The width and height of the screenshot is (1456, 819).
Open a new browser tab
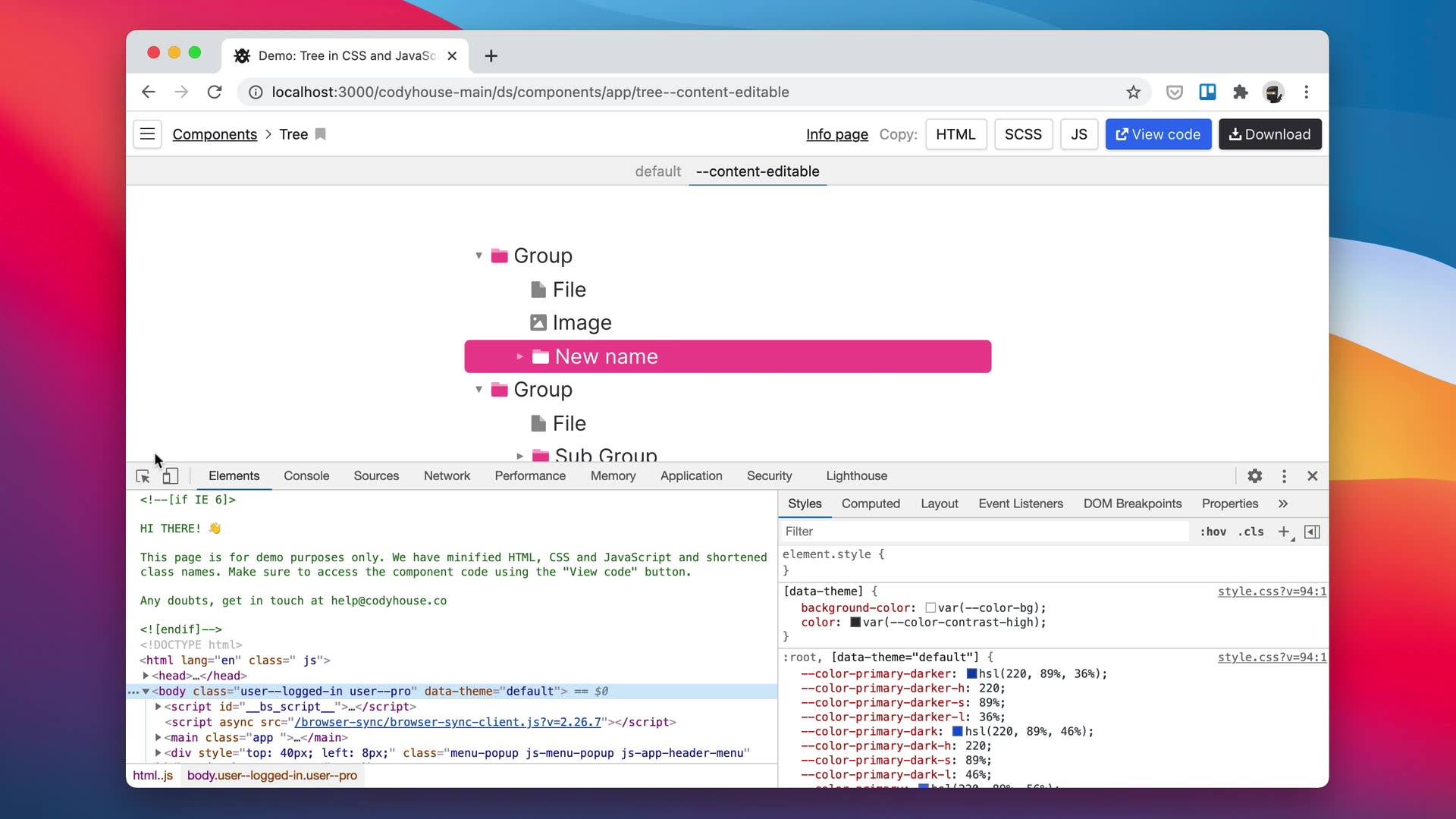[x=491, y=55]
